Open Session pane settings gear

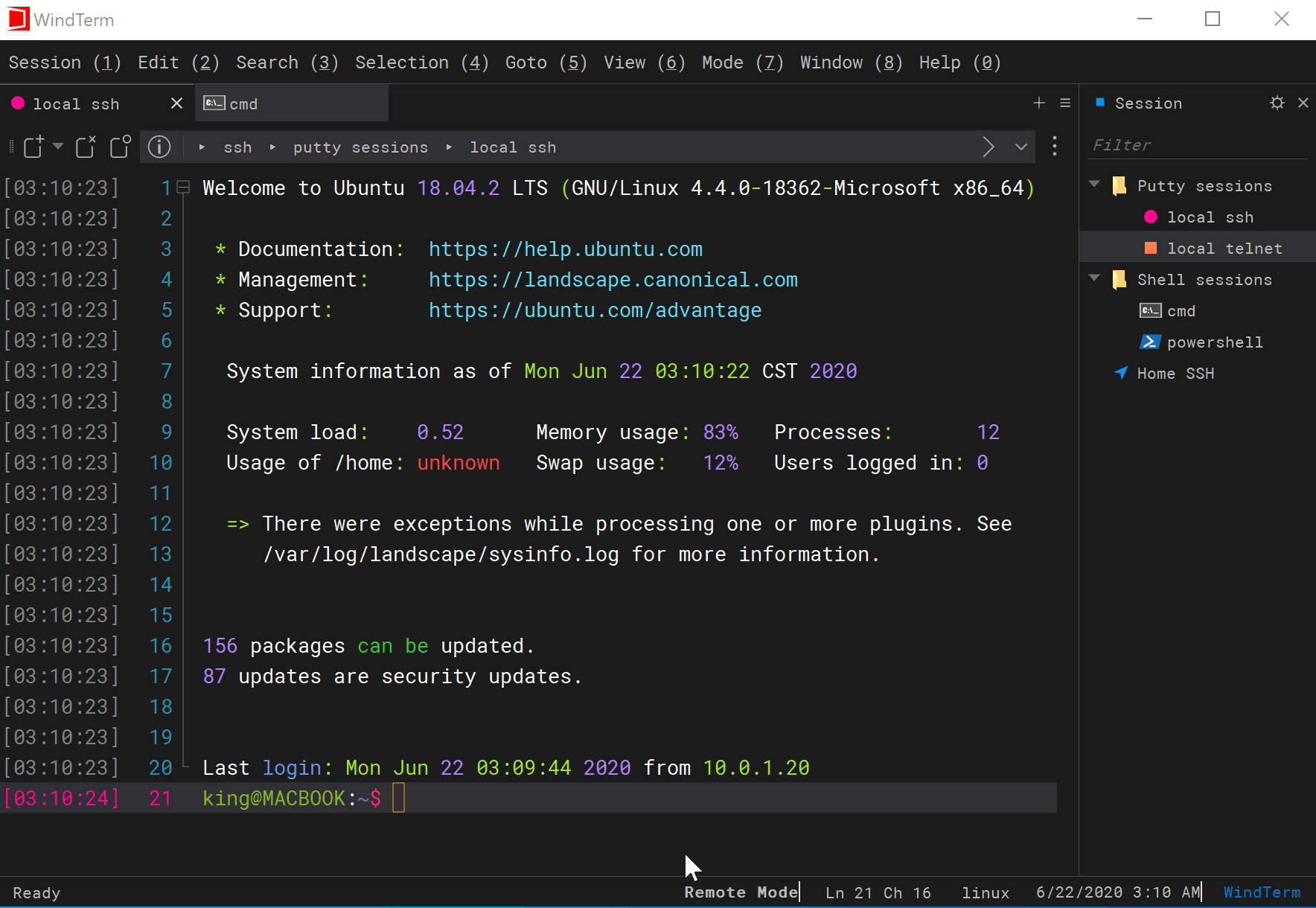point(1277,103)
